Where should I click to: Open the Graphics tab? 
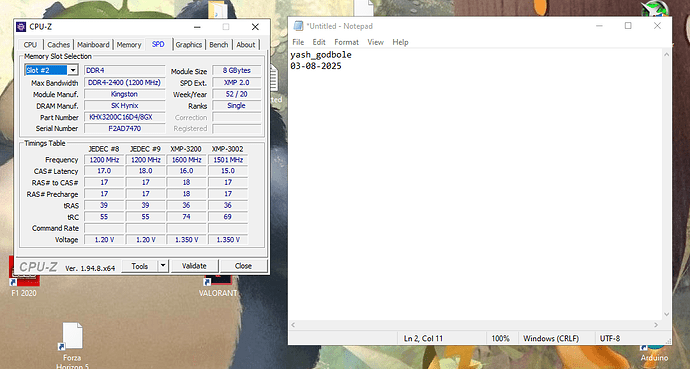click(189, 44)
